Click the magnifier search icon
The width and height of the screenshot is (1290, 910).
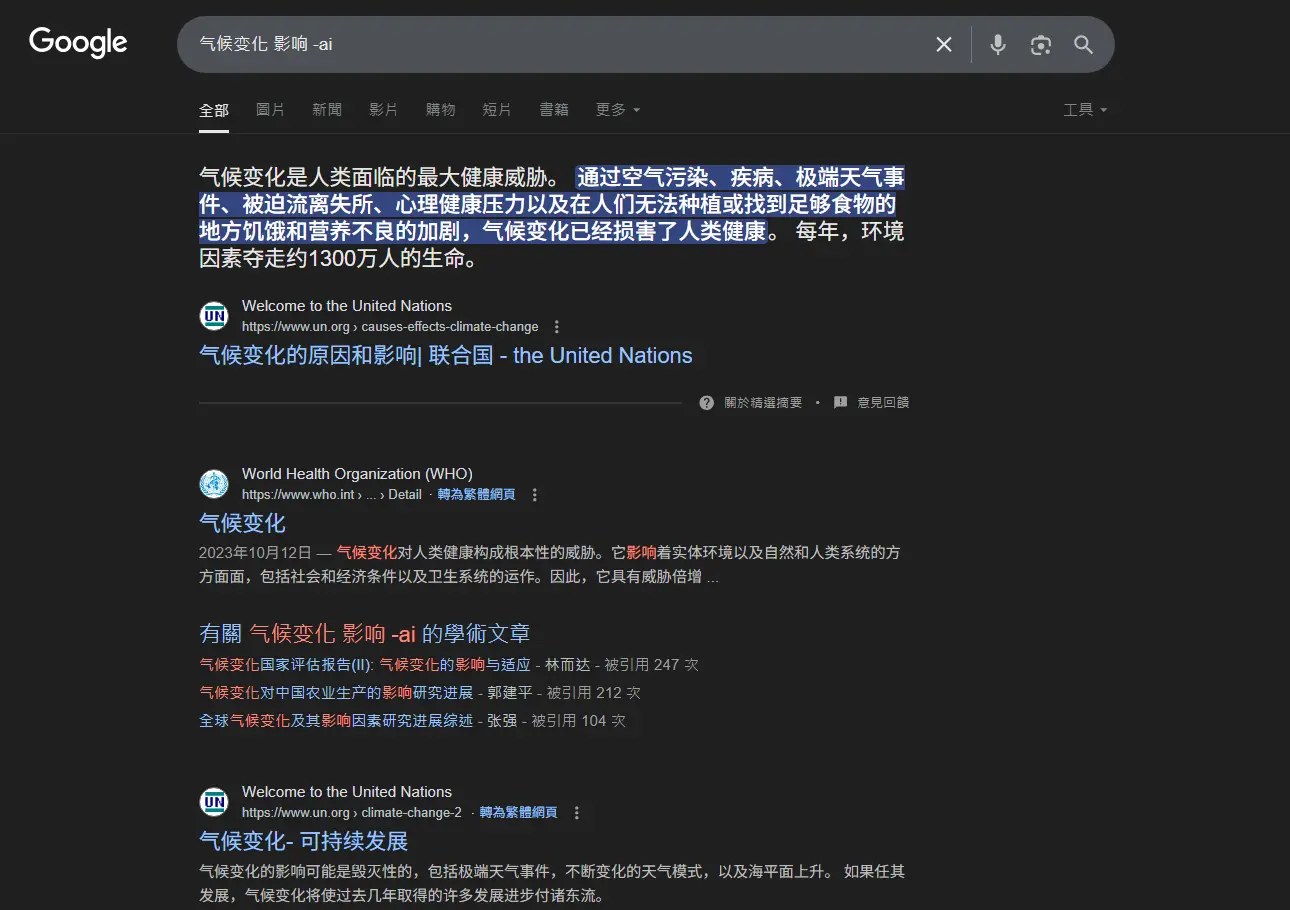tap(1083, 44)
